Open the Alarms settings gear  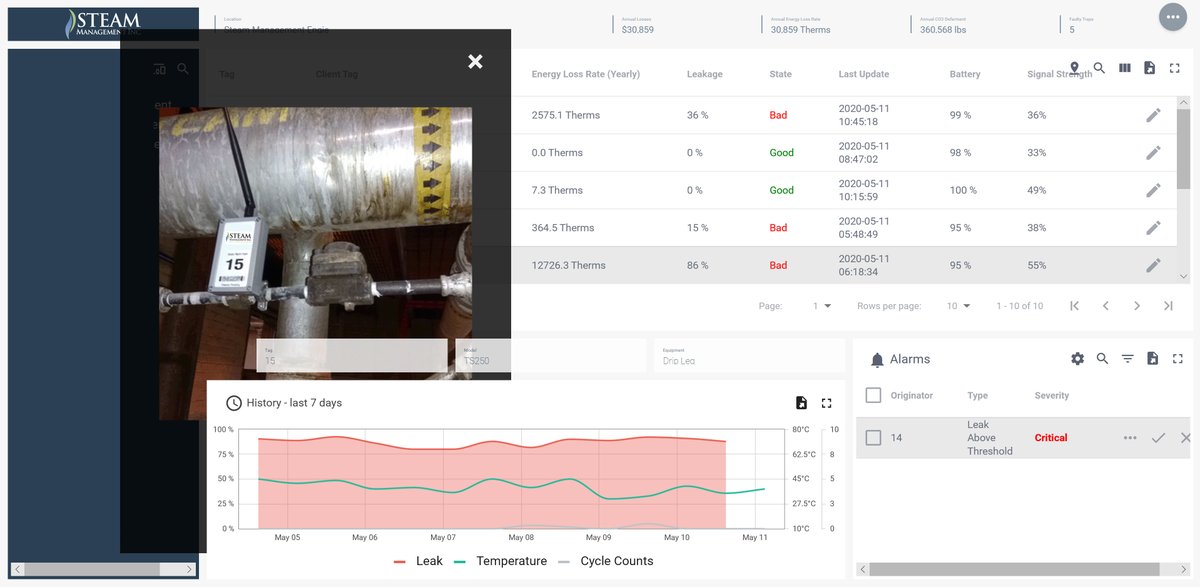pos(1078,358)
